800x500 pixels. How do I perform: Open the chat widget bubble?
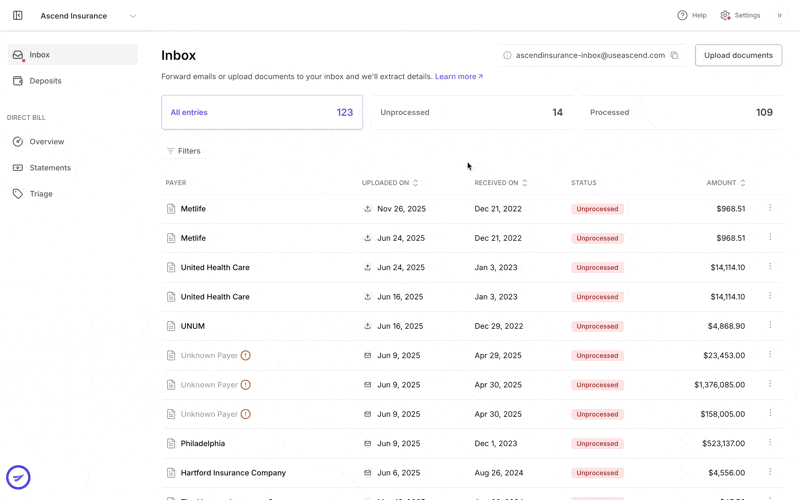pos(18,478)
